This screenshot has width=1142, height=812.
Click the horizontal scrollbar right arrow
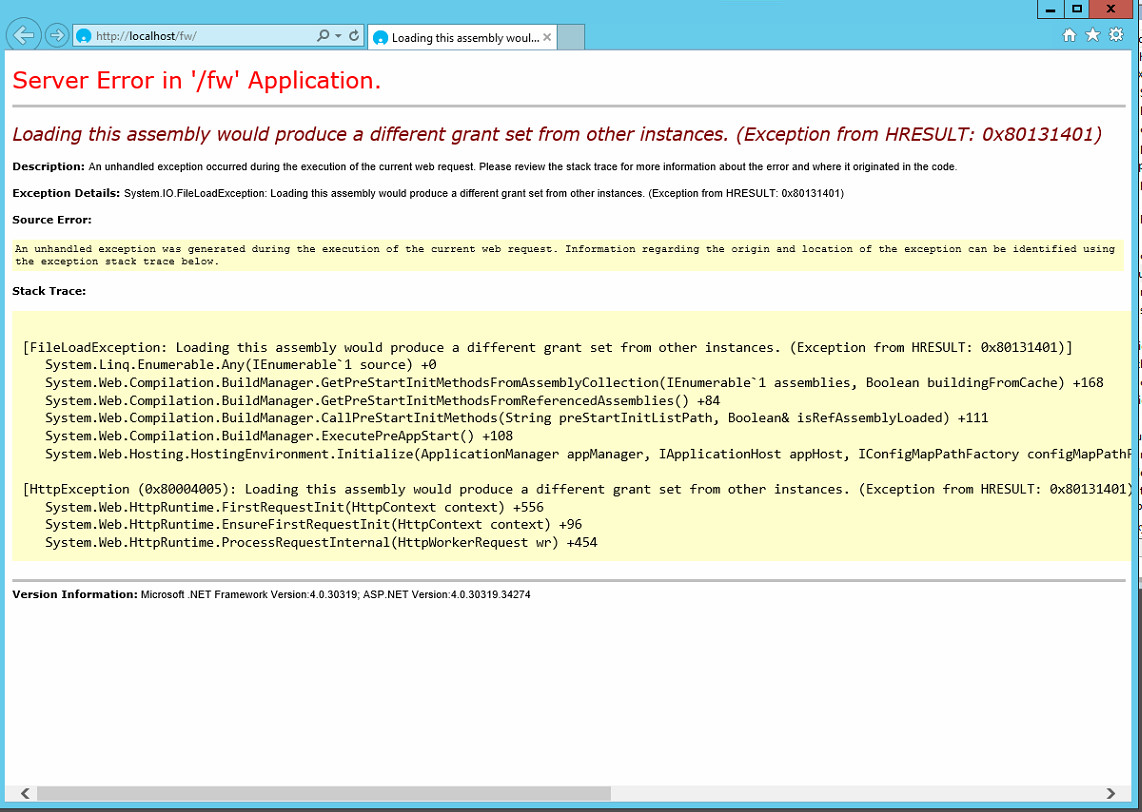point(1111,793)
